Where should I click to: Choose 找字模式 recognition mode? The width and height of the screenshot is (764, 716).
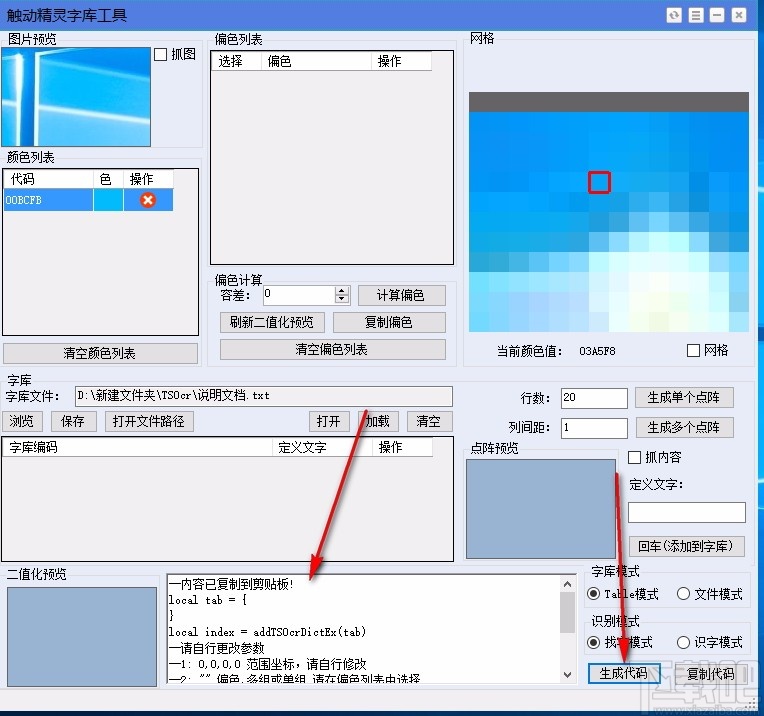point(593,642)
